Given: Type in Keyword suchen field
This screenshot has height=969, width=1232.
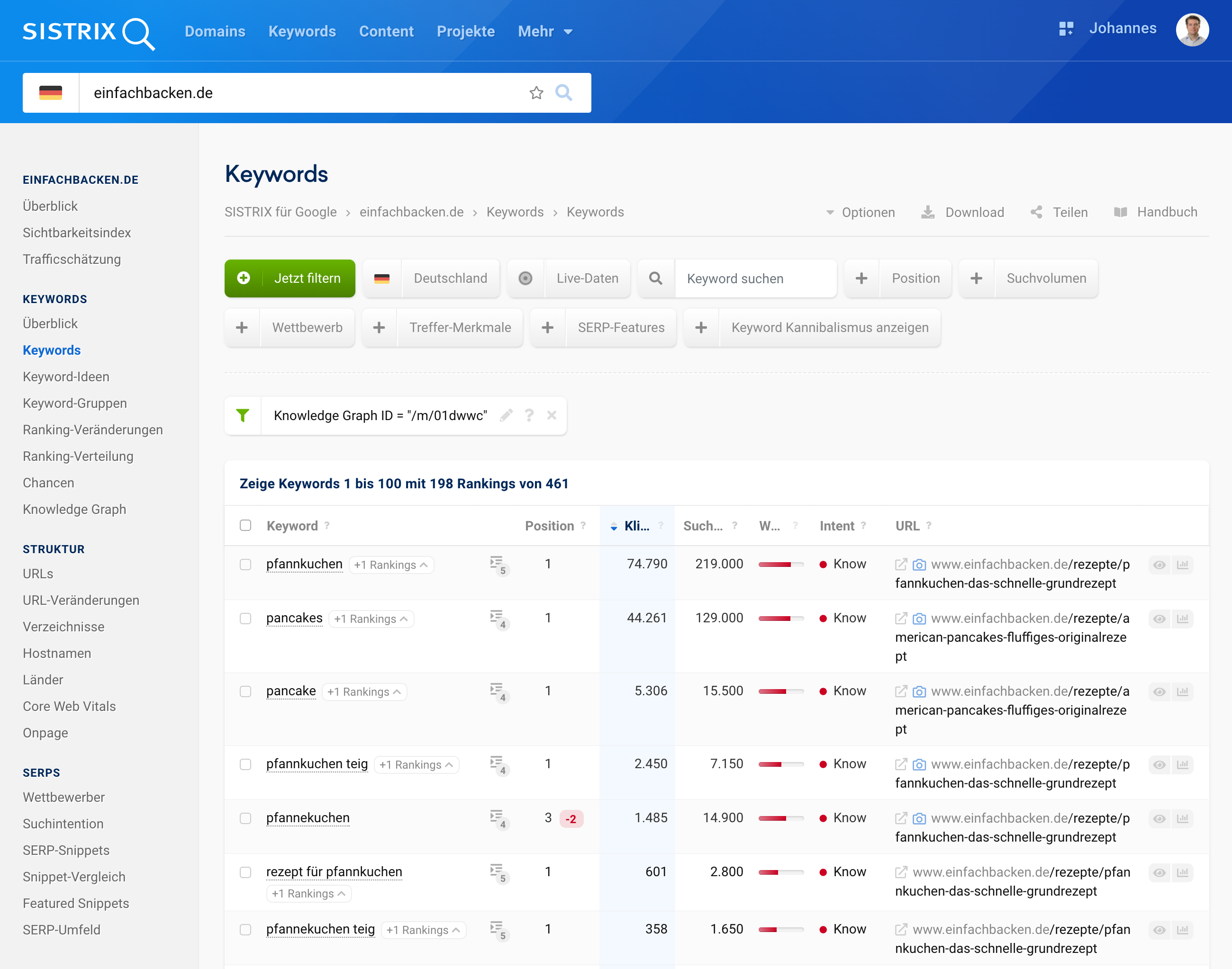Looking at the screenshot, I should pos(755,278).
